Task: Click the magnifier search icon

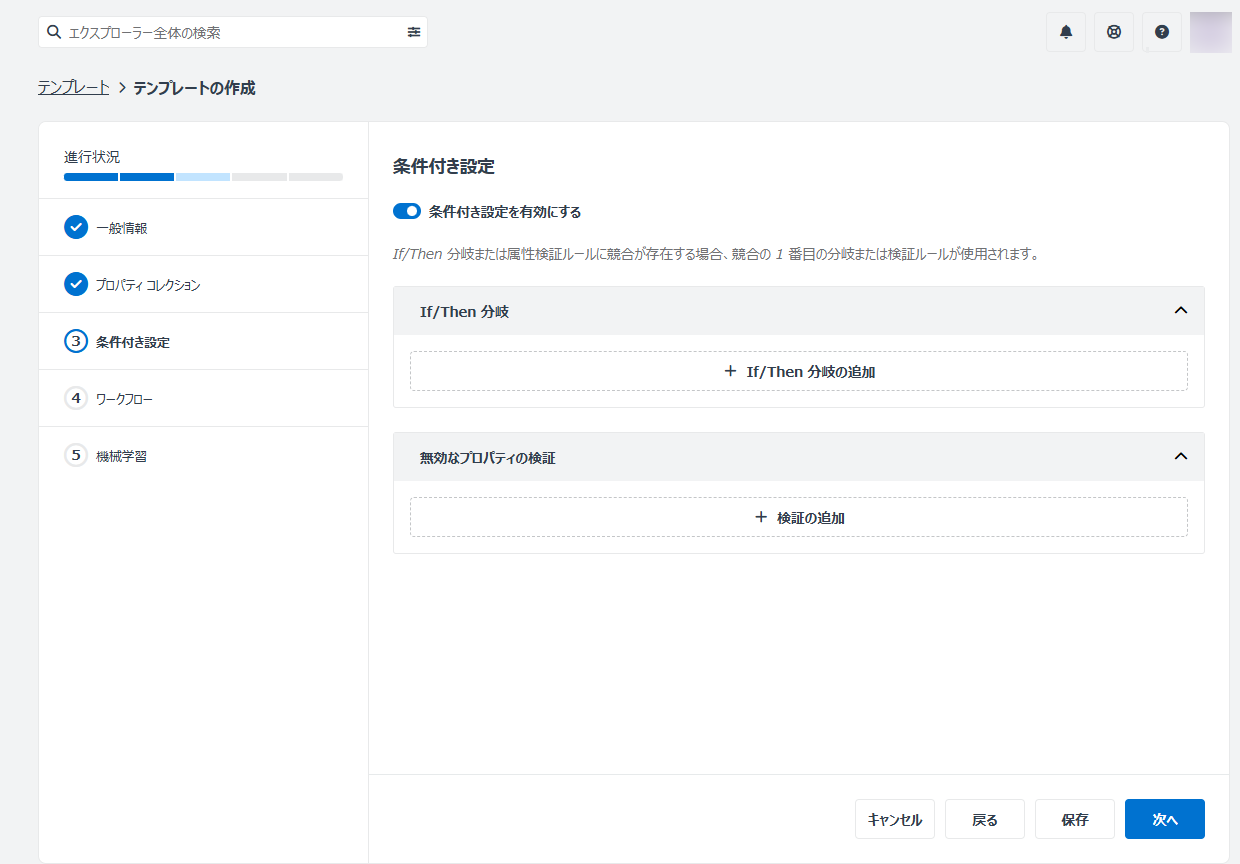Action: (54, 32)
